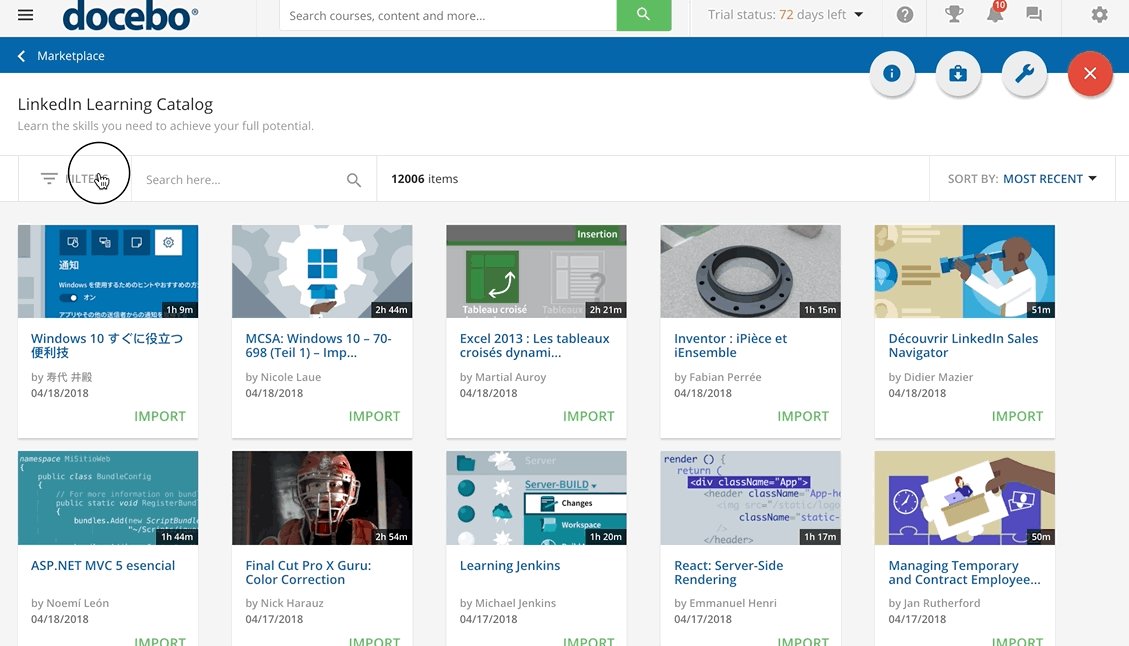This screenshot has width=1129, height=646.
Task: Focus the global search courses field
Action: [x=448, y=15]
